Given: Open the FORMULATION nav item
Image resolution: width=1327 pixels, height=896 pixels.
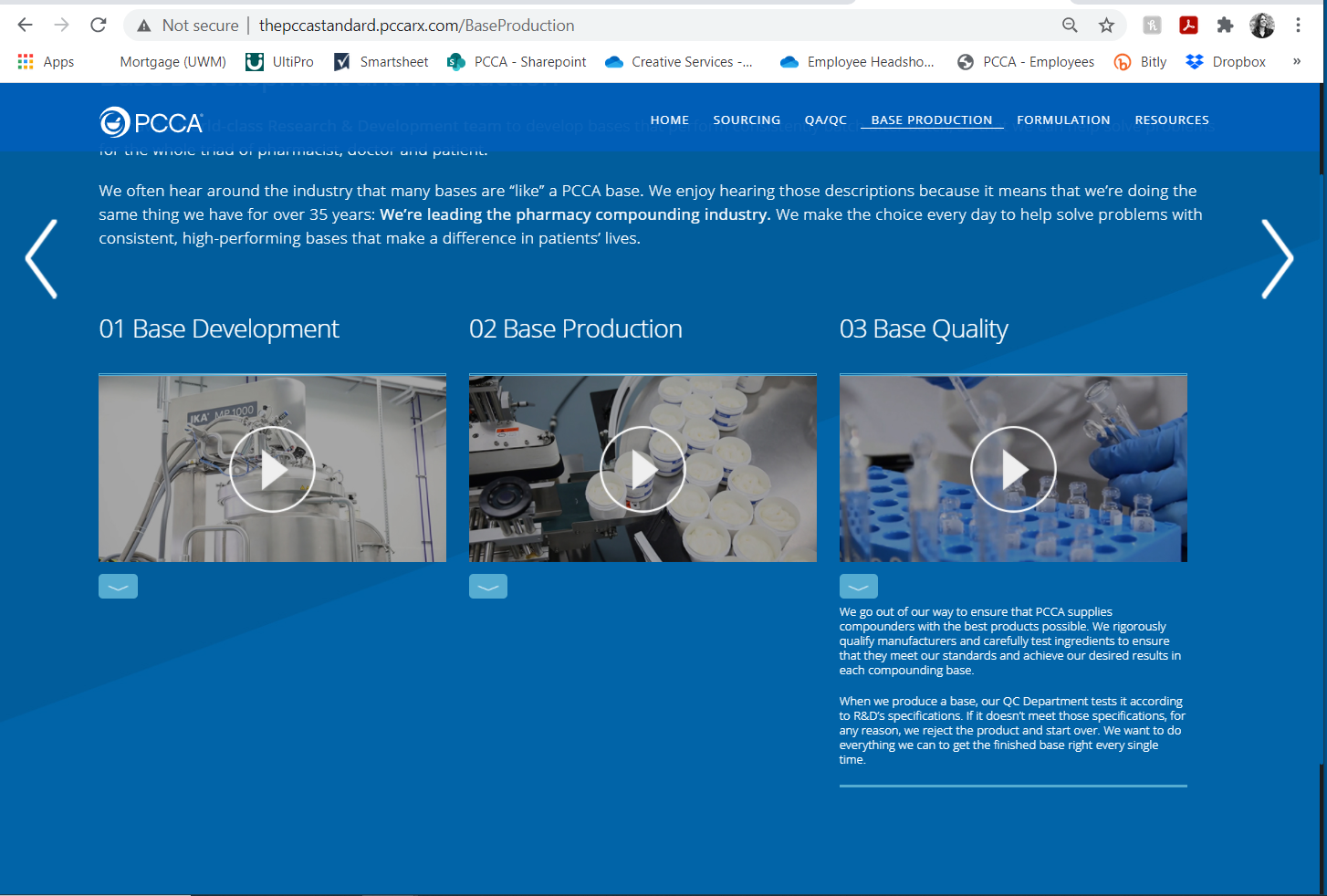Looking at the screenshot, I should click(x=1063, y=120).
